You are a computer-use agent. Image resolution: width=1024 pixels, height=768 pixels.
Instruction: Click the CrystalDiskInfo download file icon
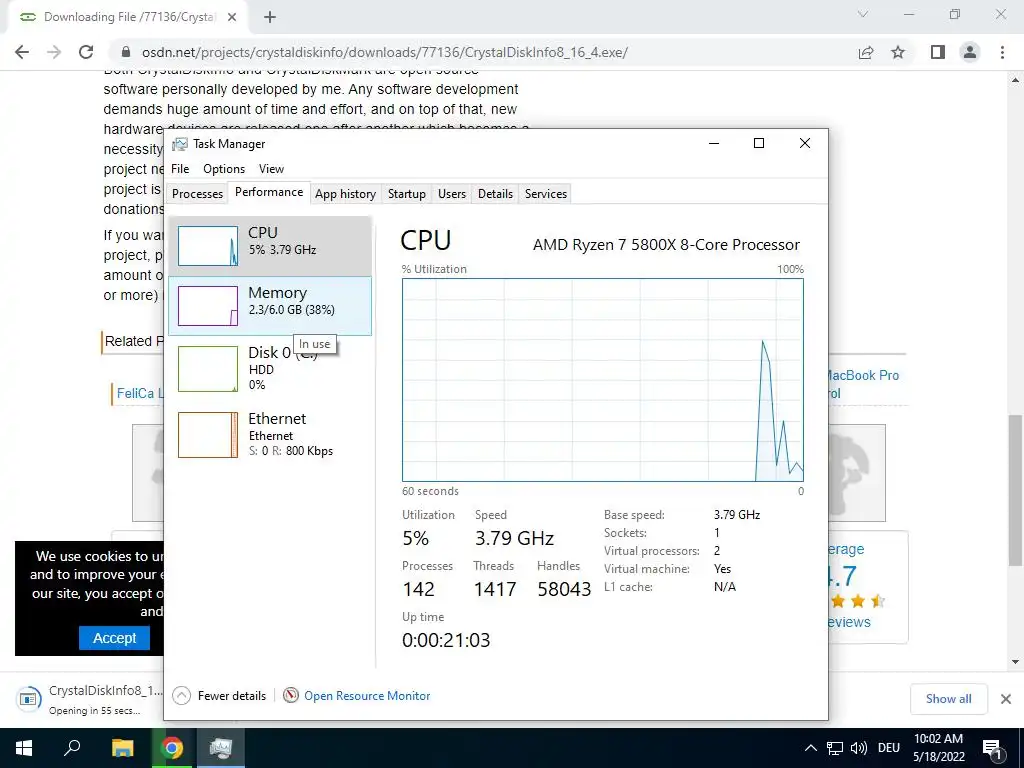(x=28, y=699)
